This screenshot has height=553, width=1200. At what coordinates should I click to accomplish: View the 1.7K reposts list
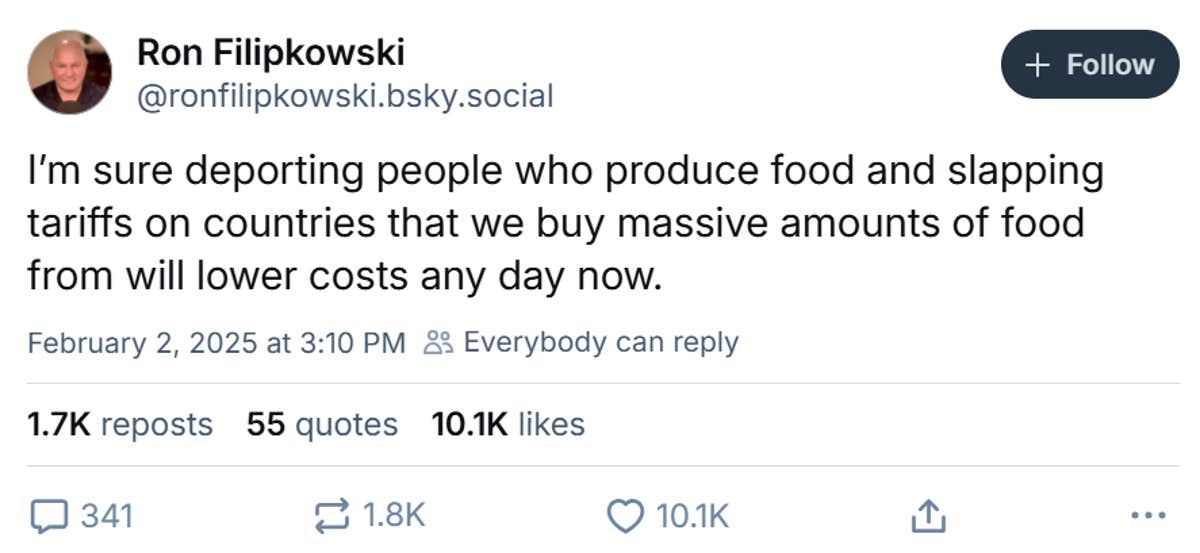click(x=120, y=424)
